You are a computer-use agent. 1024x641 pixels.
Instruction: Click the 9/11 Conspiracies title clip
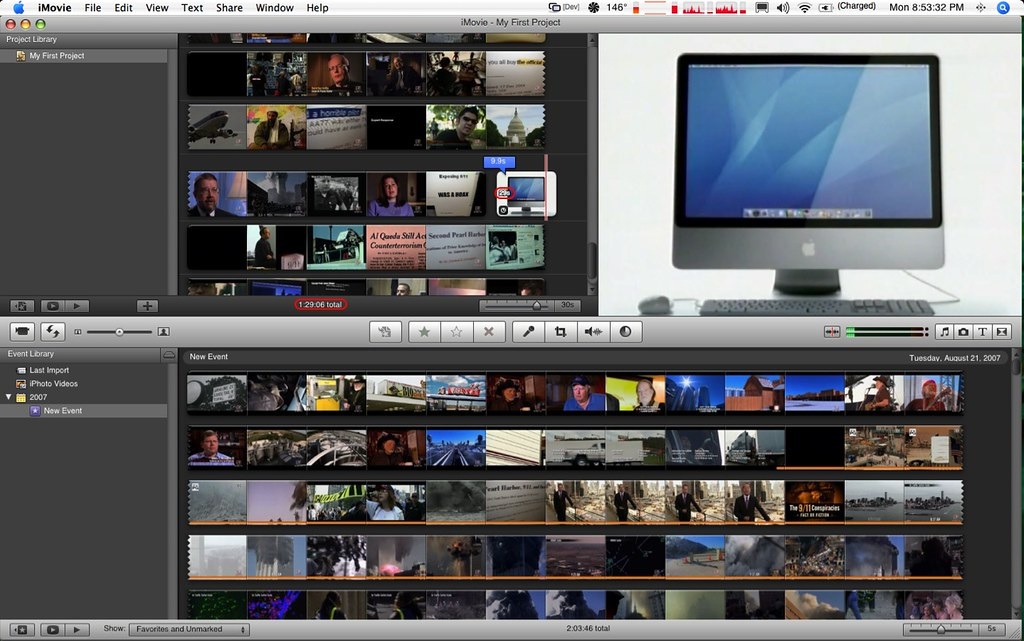(x=814, y=501)
